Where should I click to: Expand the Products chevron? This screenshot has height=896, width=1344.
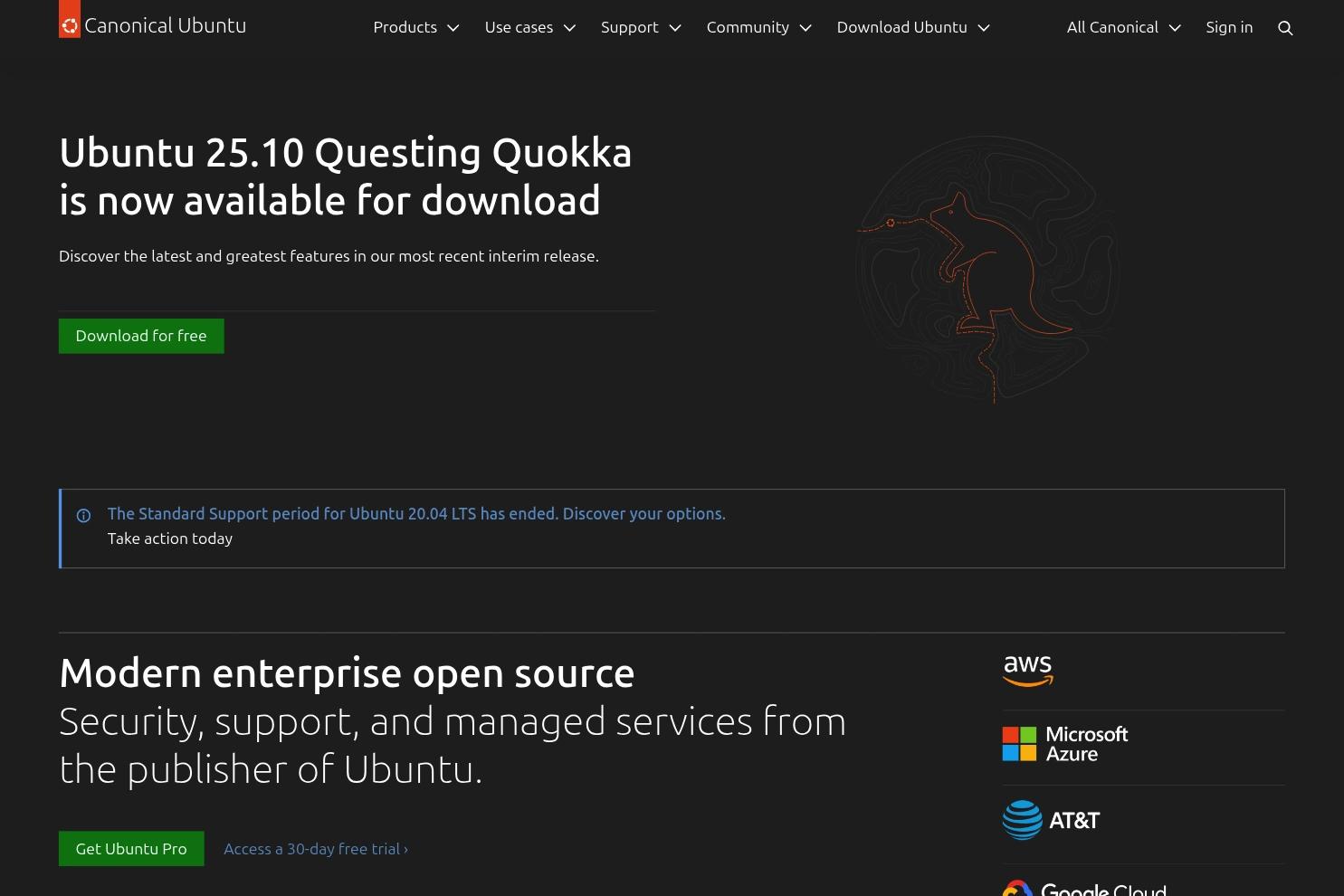coord(453,28)
